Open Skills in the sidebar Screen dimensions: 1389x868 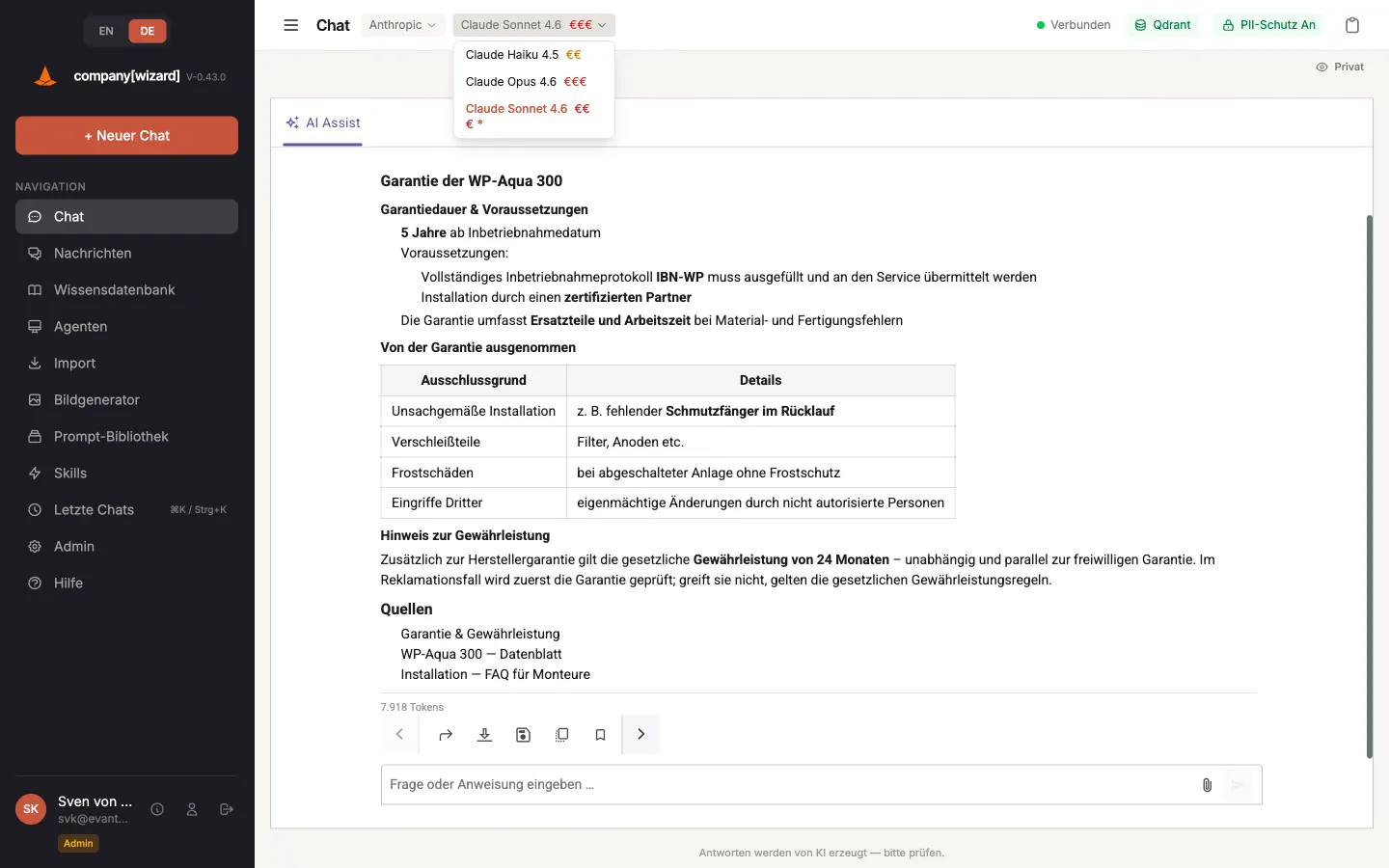(x=126, y=474)
